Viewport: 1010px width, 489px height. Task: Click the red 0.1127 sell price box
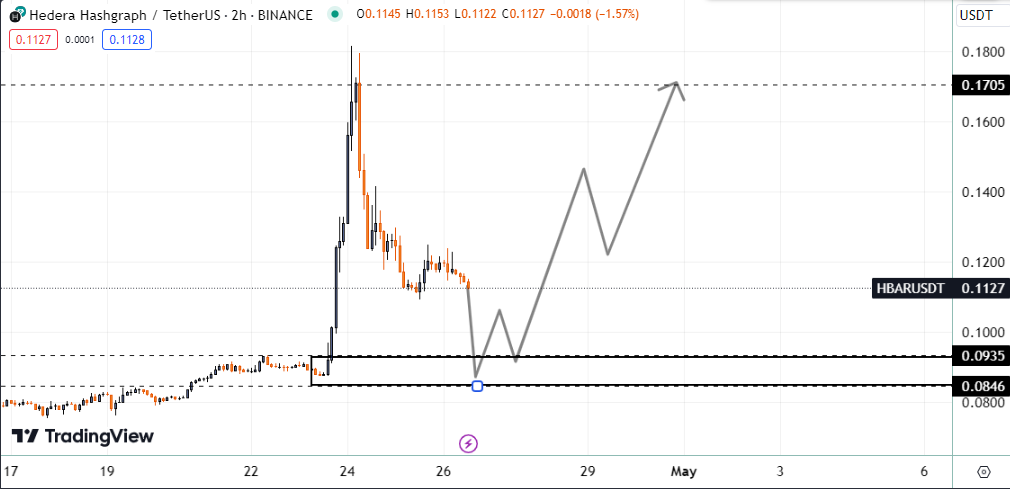click(x=30, y=41)
